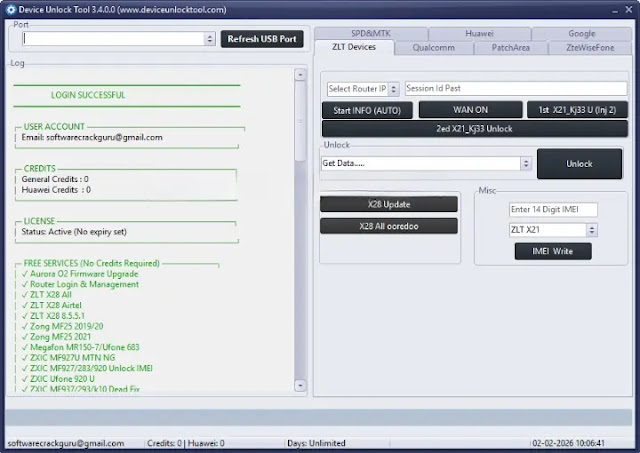Click the large Unlock button
Screen dimensions: 640x453
[579, 164]
